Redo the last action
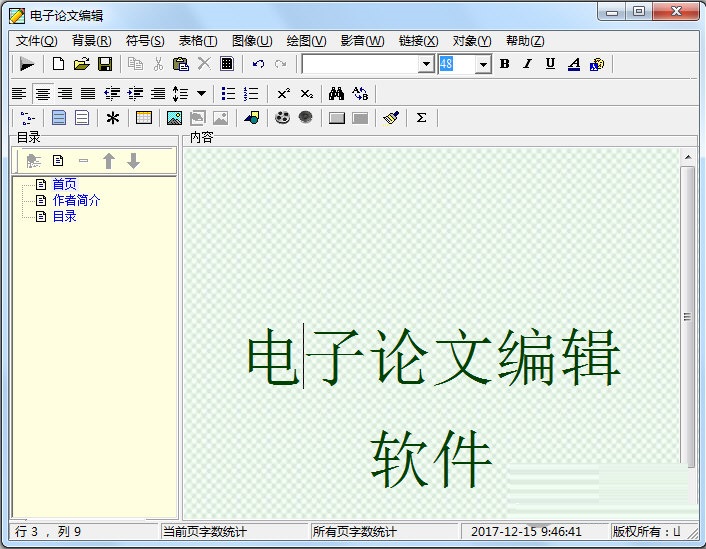The width and height of the screenshot is (706, 549). 281,64
